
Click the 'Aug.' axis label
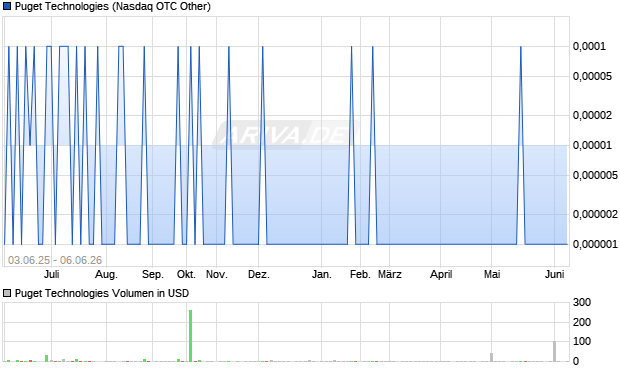[106, 274]
